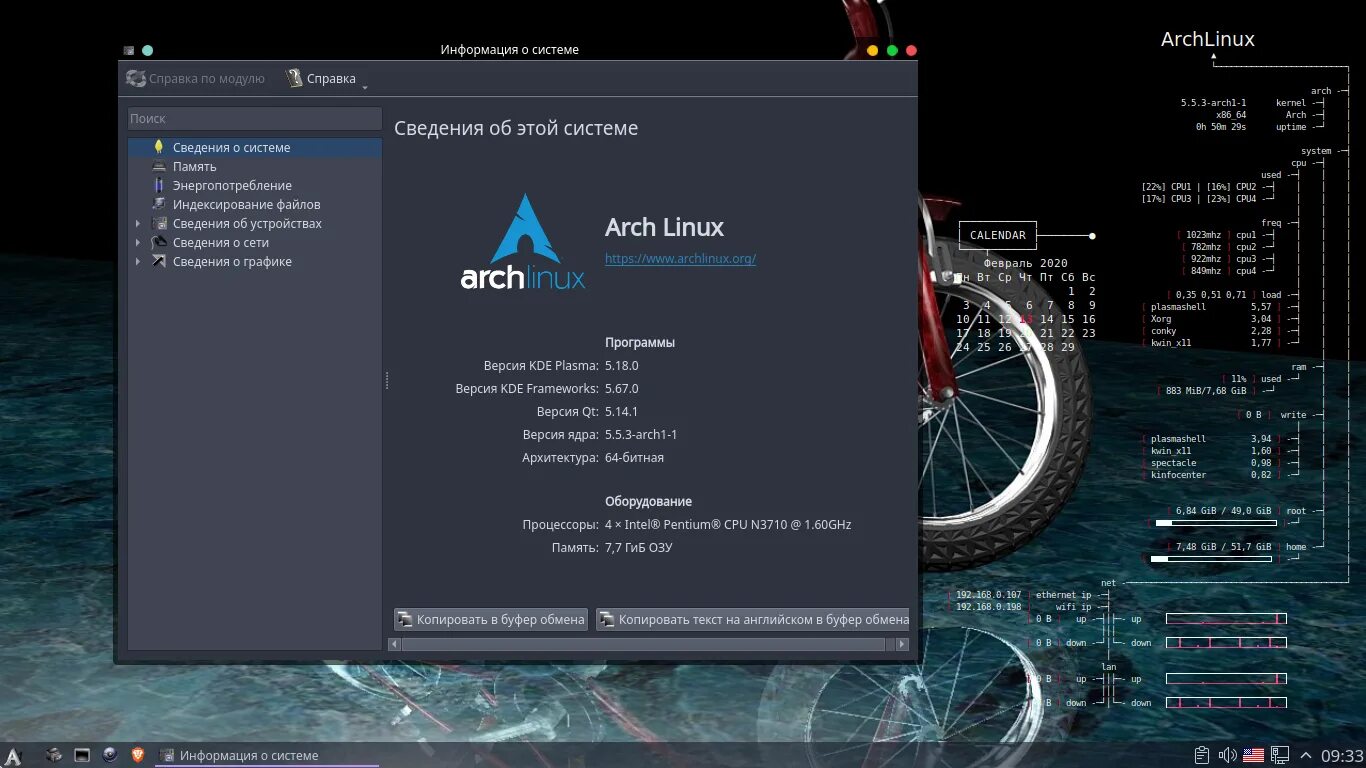
Task: Select the Память module
Action: pos(255,167)
